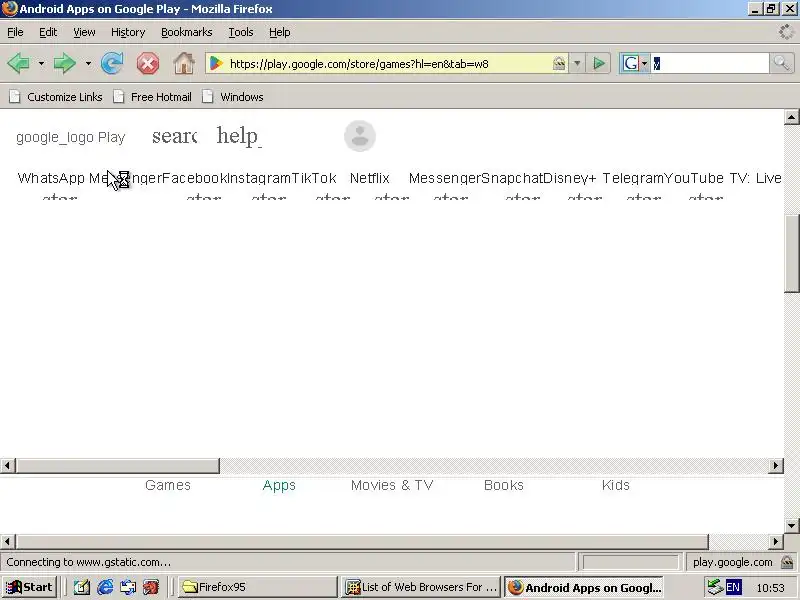Image resolution: width=800 pixels, height=600 pixels.
Task: Click the network tray icon
Action: 714,587
